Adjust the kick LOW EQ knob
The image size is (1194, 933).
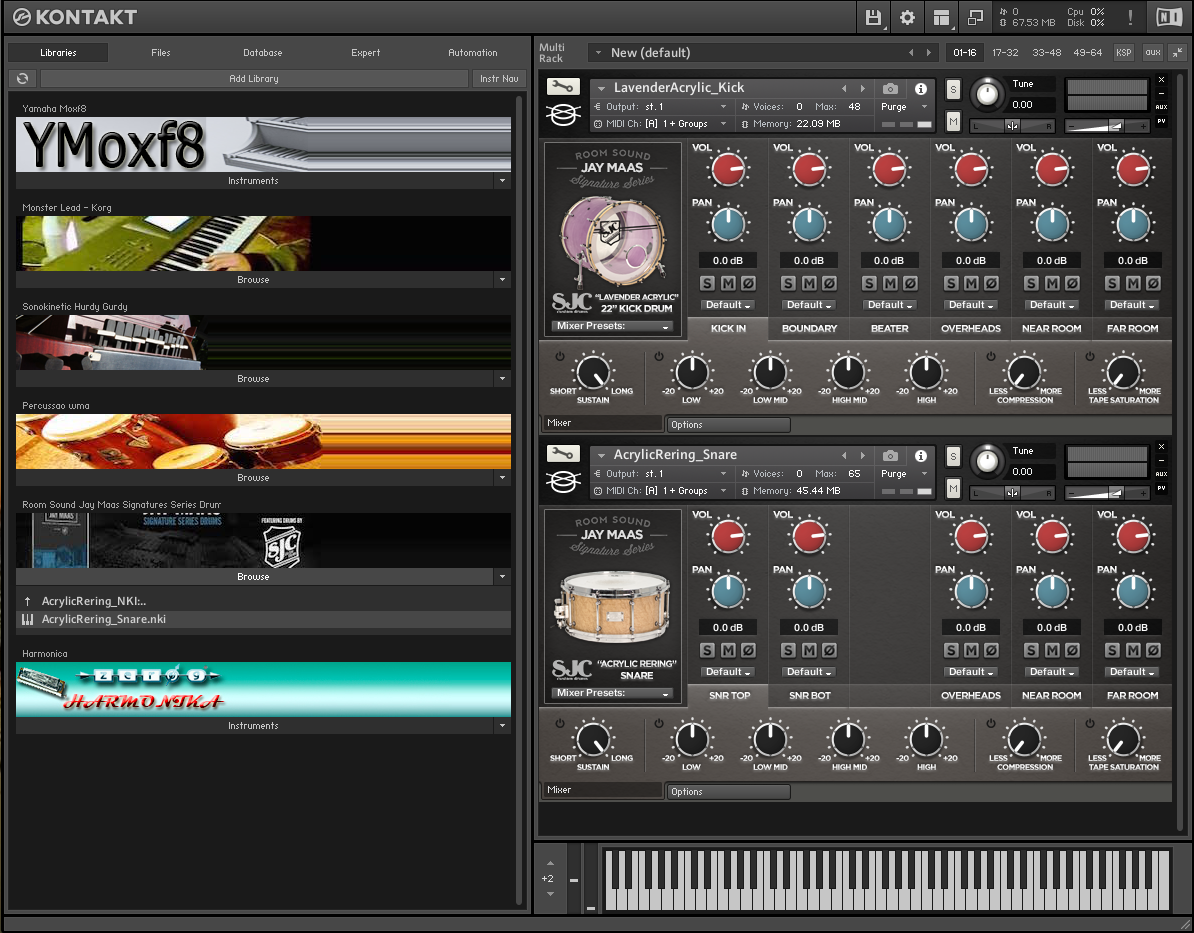(691, 372)
